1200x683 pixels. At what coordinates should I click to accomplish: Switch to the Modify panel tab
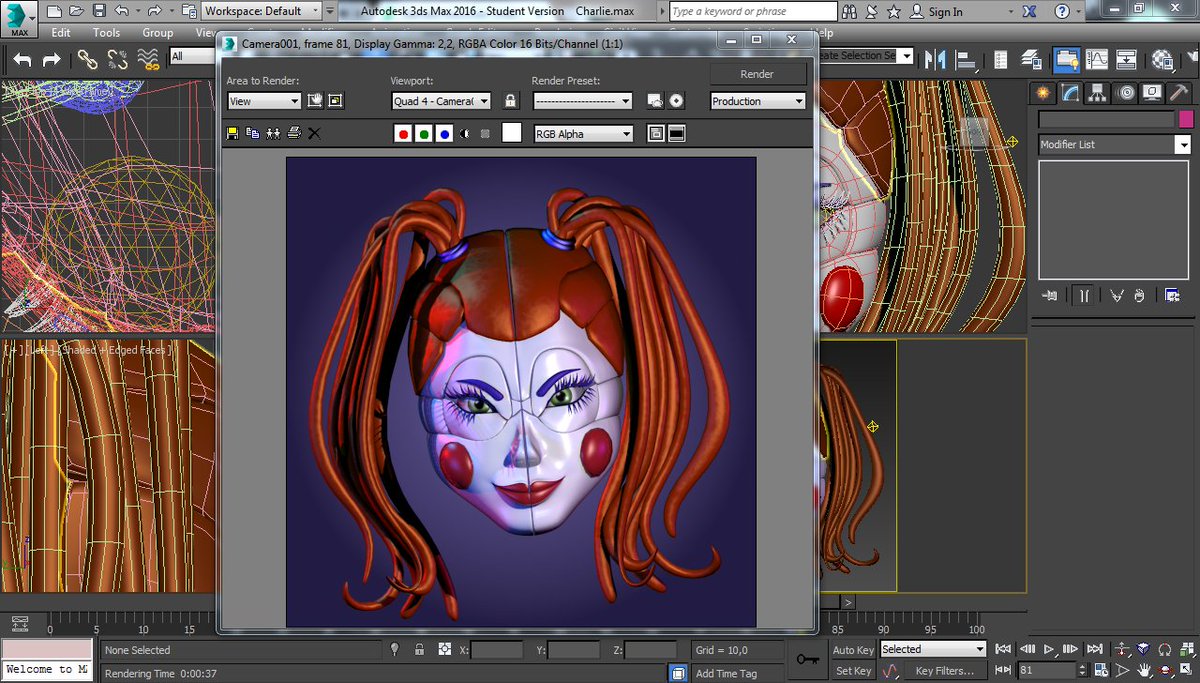(x=1071, y=93)
